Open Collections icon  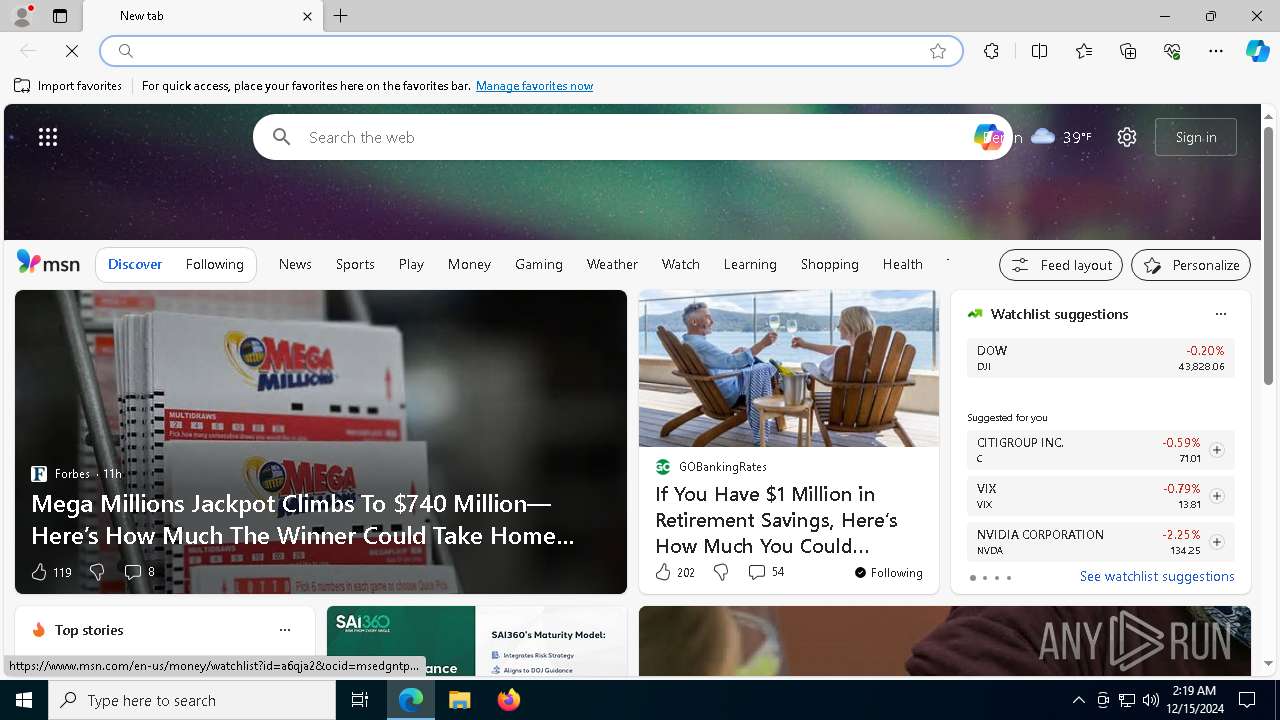coord(1128,51)
